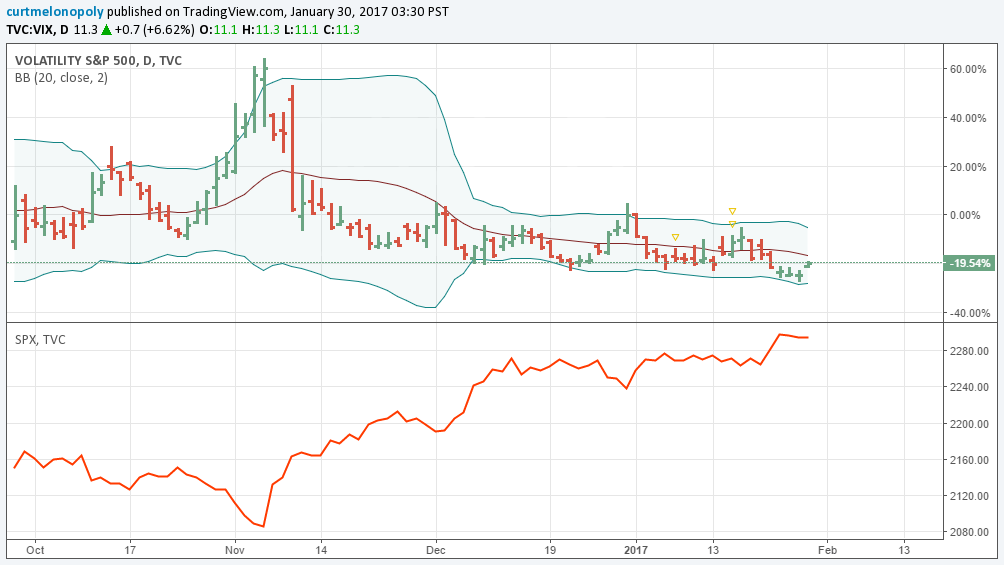Click the L:11.1 low value
This screenshot has height=565, width=1004.
[301, 29]
